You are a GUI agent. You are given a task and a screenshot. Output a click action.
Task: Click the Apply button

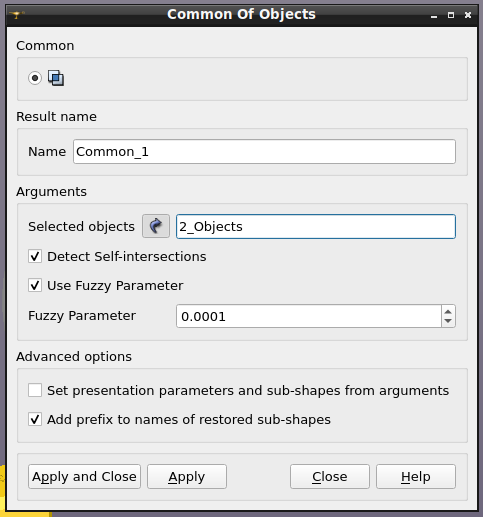[187, 477]
